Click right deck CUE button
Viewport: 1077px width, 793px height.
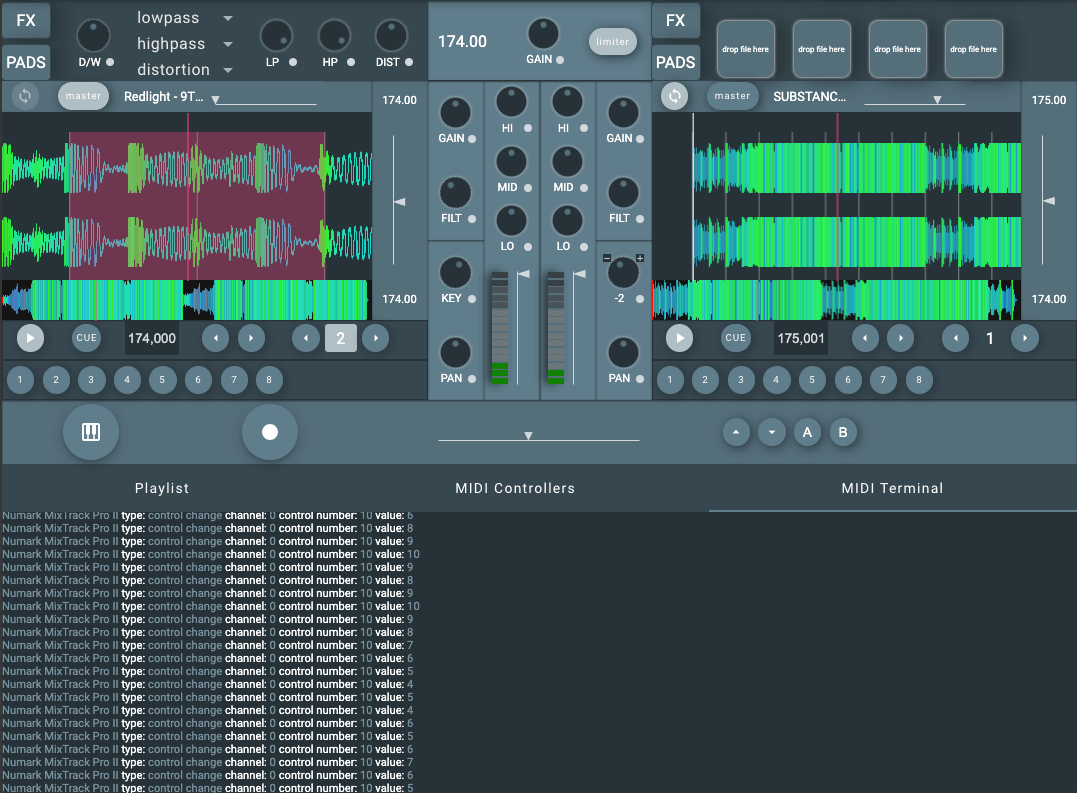pyautogui.click(x=736, y=338)
